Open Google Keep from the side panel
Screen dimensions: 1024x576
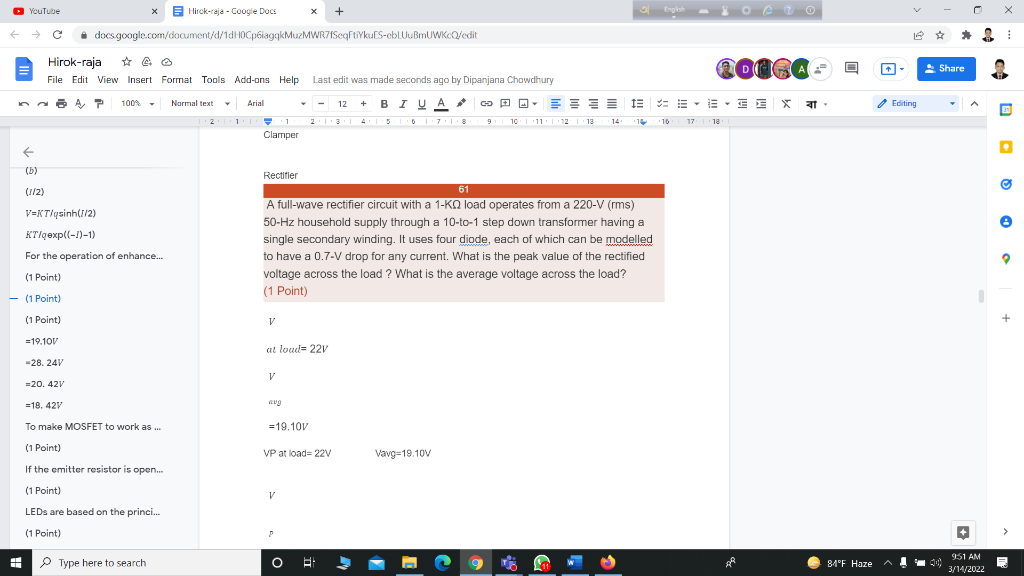[x=1006, y=147]
